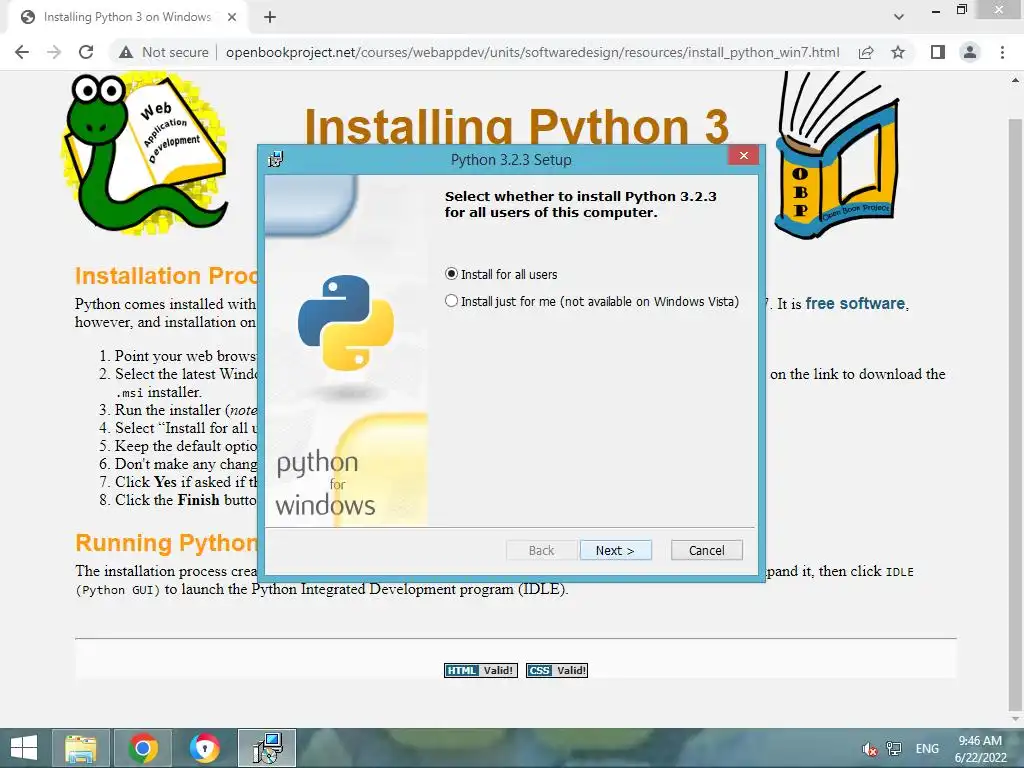
Task: Click the Installation Procedure heading
Action: [166, 276]
